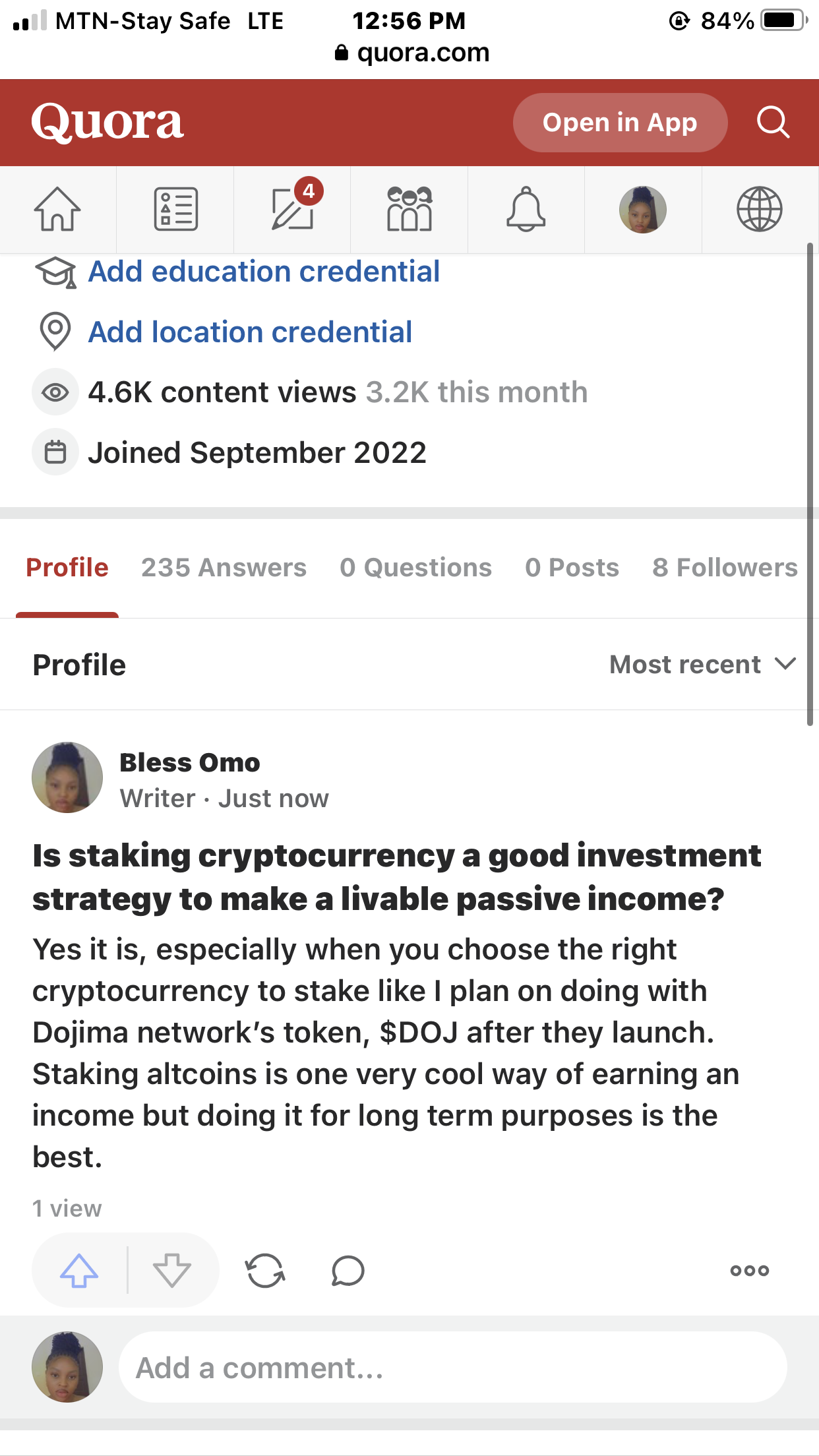Downvote the staking cryptocurrency answer
The height and width of the screenshot is (1456, 819).
(x=172, y=1270)
